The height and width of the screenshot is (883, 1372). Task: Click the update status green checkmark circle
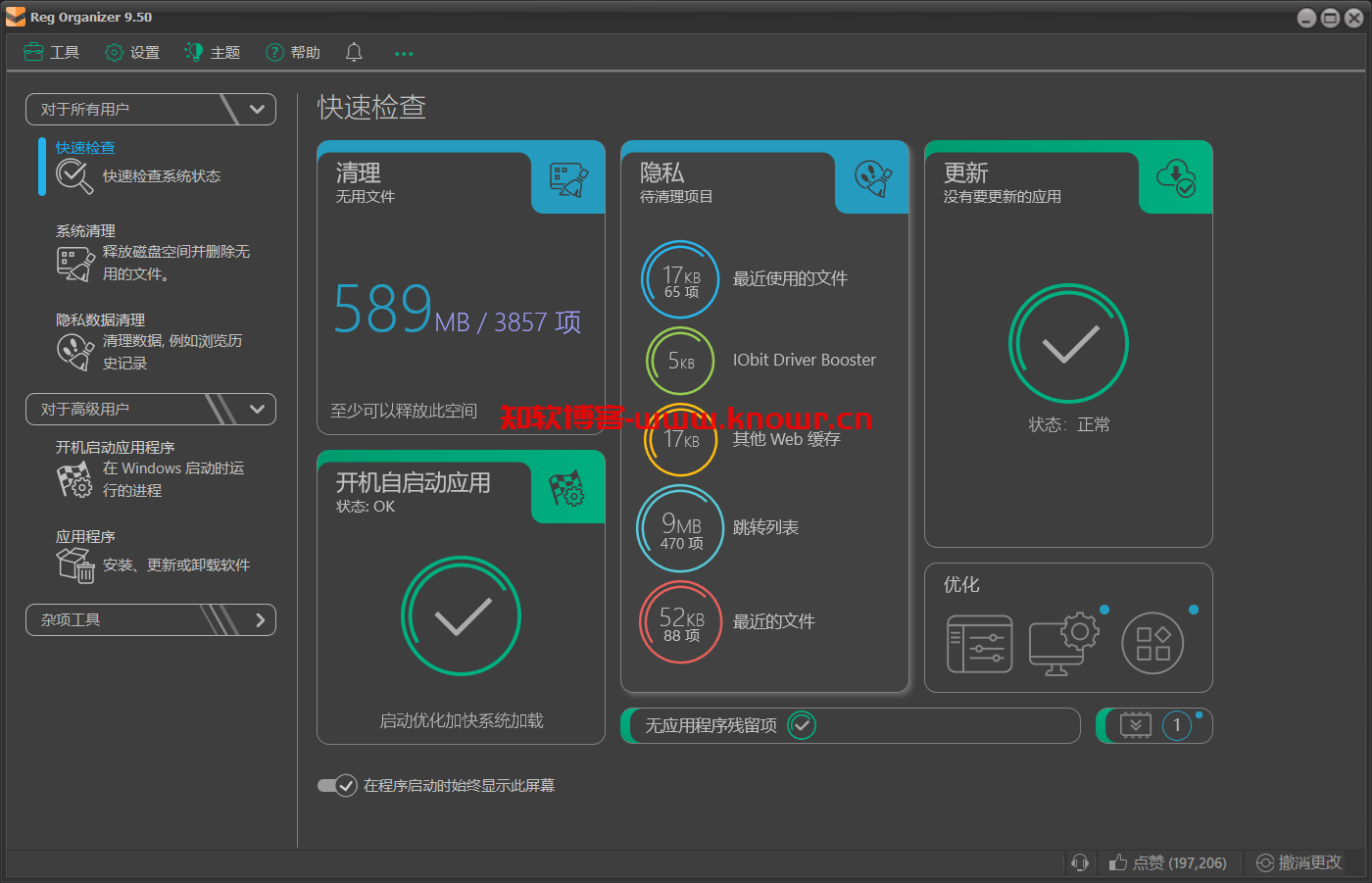click(x=1068, y=343)
